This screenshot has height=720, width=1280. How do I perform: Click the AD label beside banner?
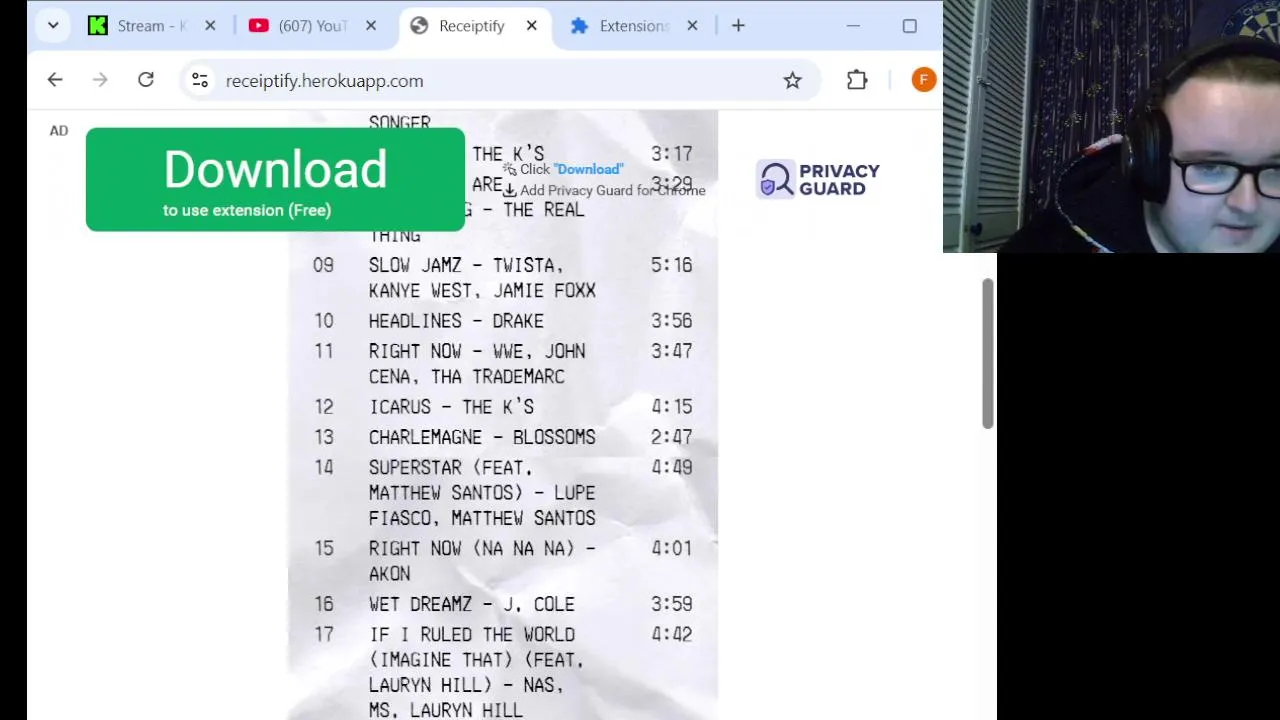click(x=59, y=130)
